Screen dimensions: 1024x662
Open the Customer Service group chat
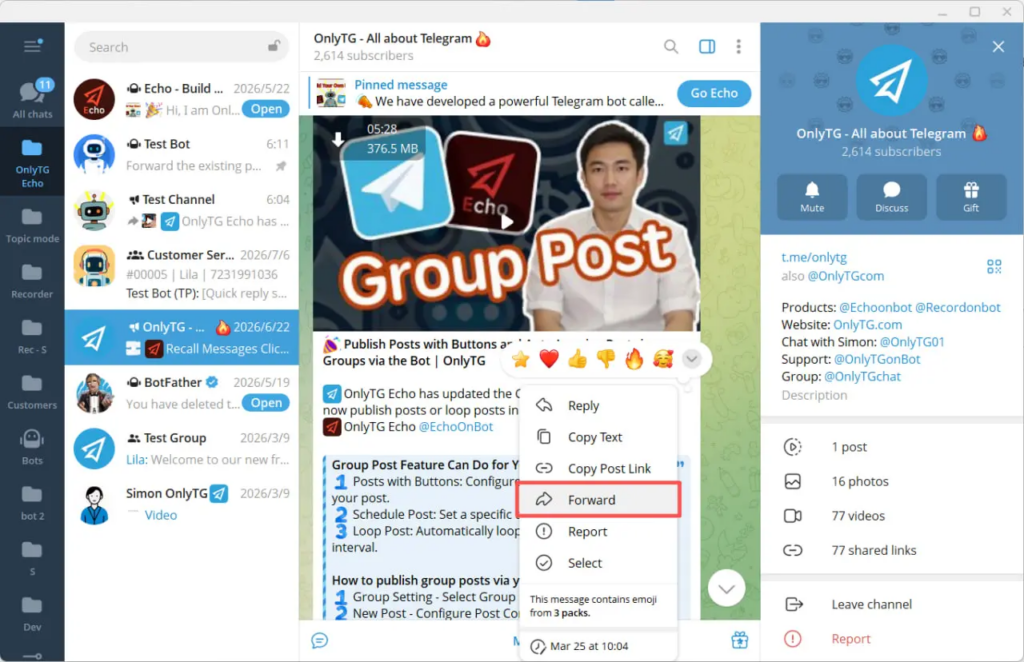point(182,273)
